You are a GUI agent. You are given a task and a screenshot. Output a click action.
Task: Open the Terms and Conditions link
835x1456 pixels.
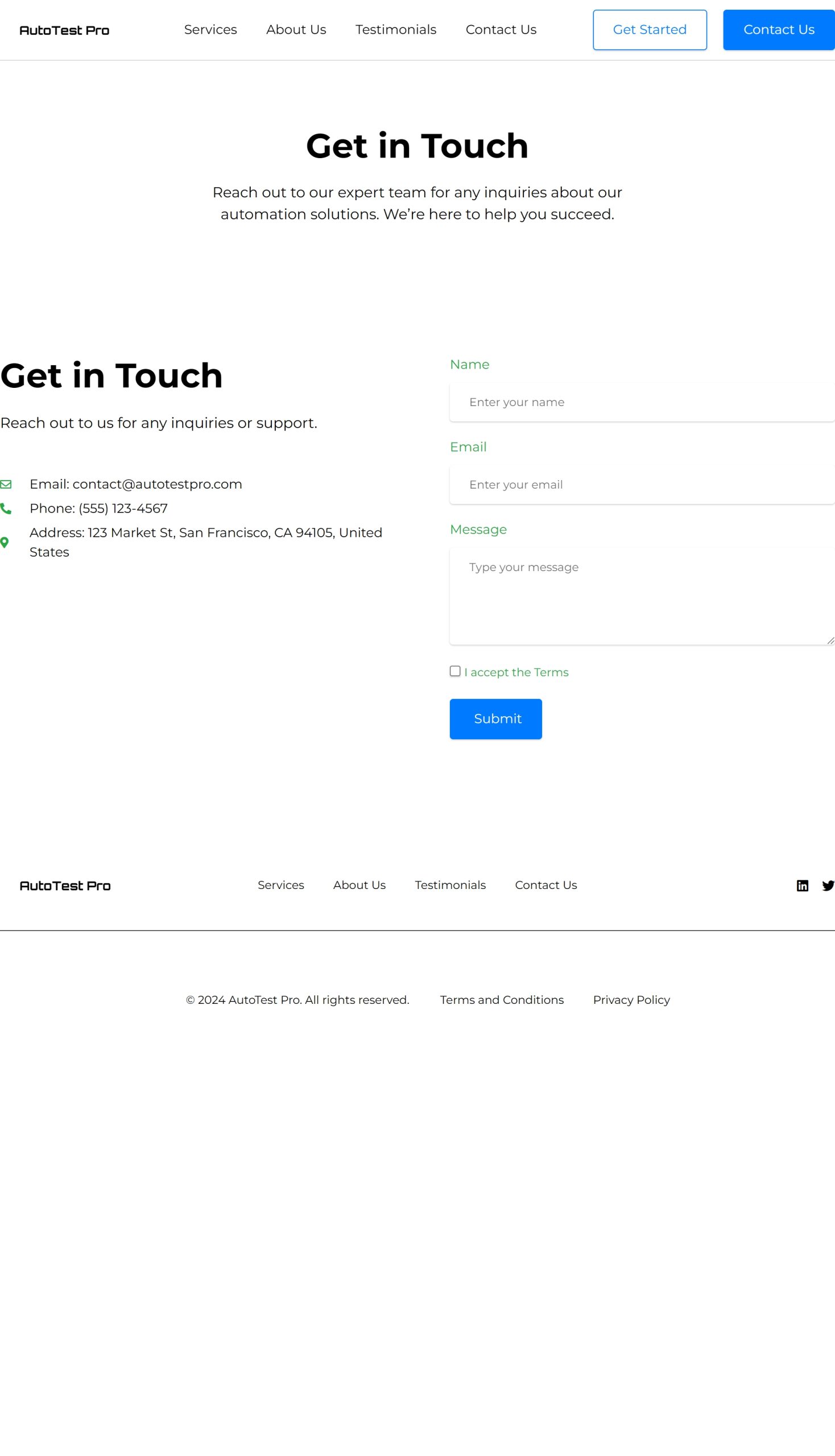point(502,999)
